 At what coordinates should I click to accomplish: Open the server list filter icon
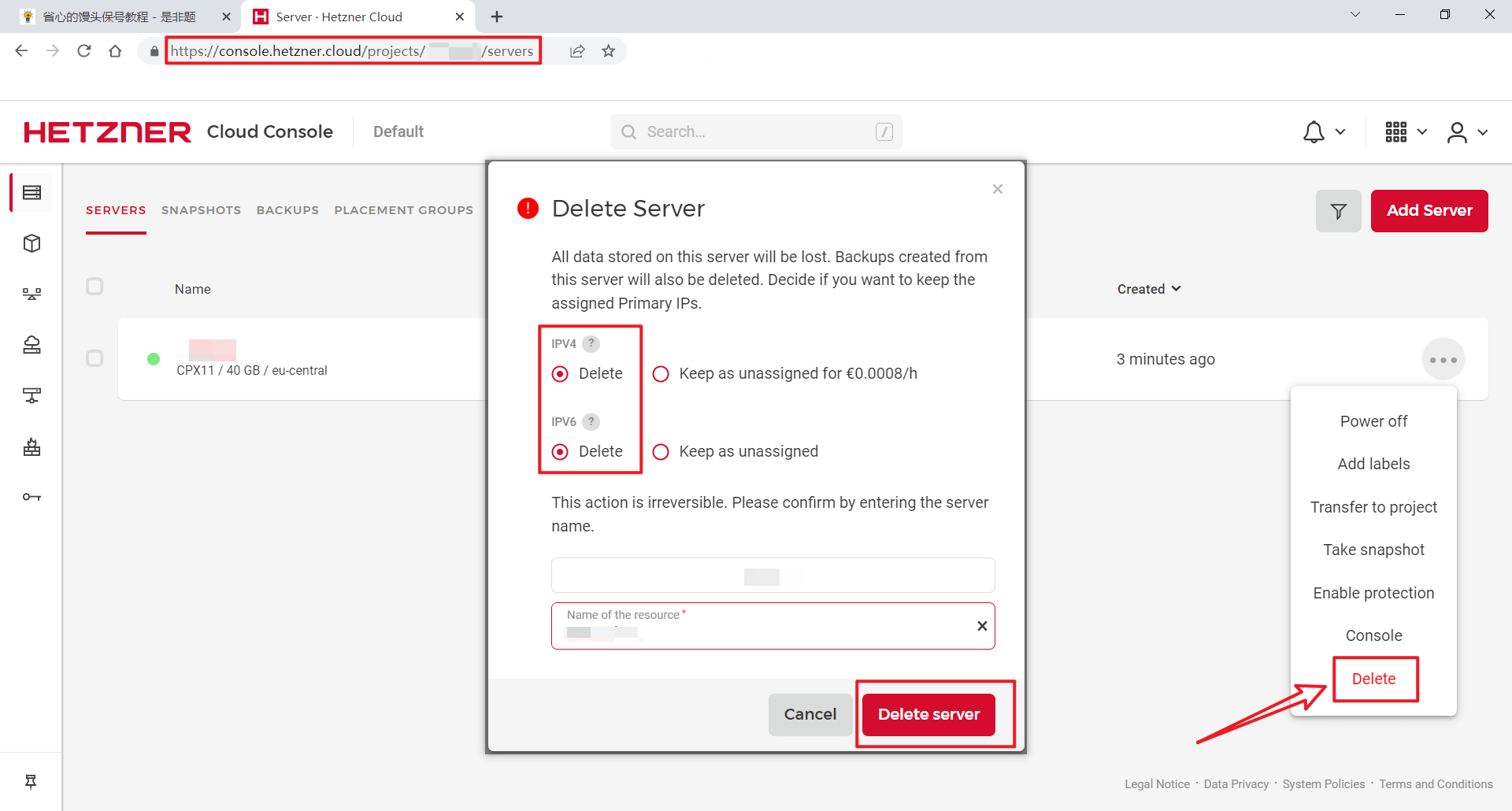[x=1339, y=211]
